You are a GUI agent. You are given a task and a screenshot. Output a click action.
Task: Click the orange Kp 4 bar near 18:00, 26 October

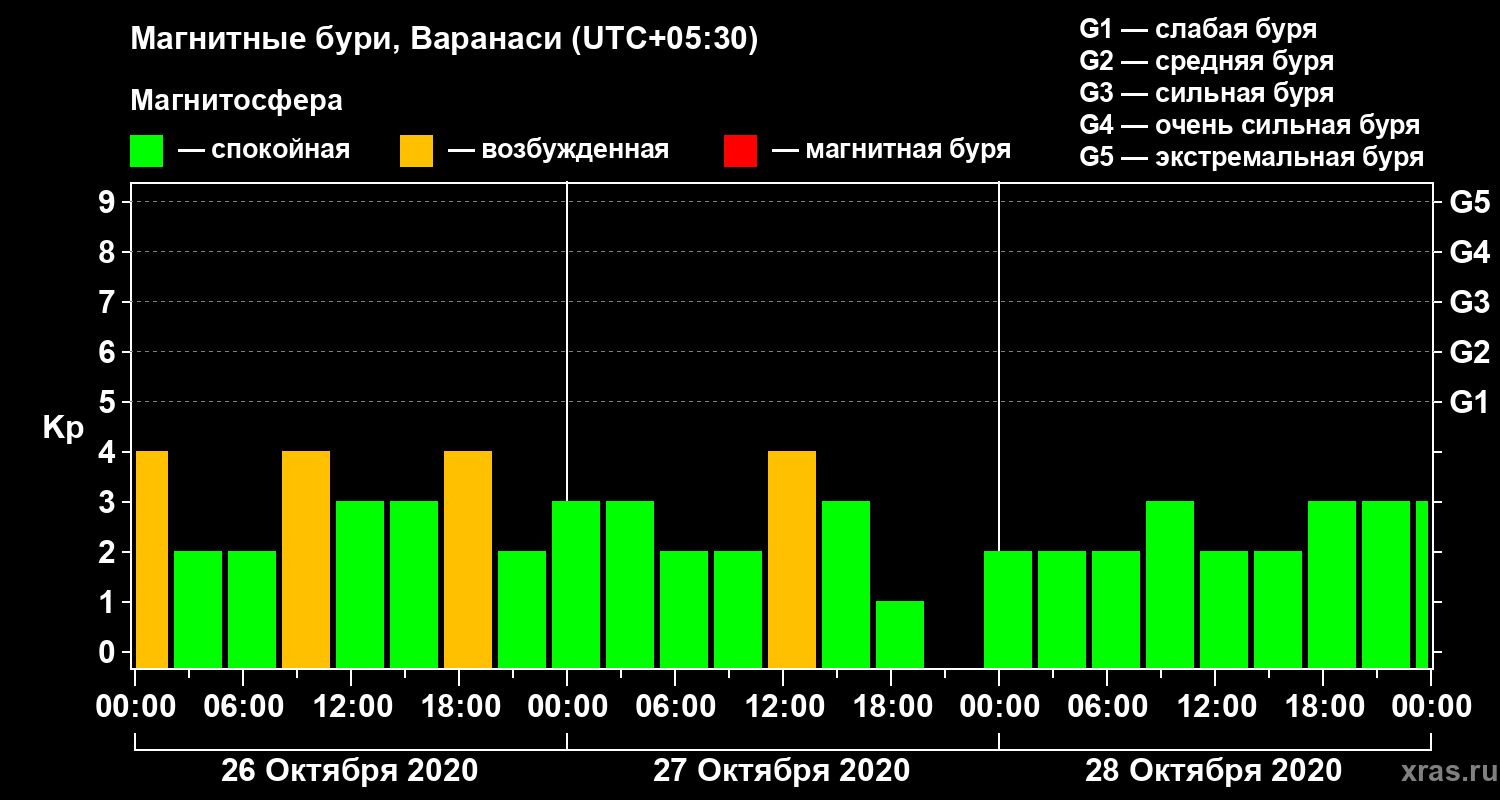[x=468, y=560]
